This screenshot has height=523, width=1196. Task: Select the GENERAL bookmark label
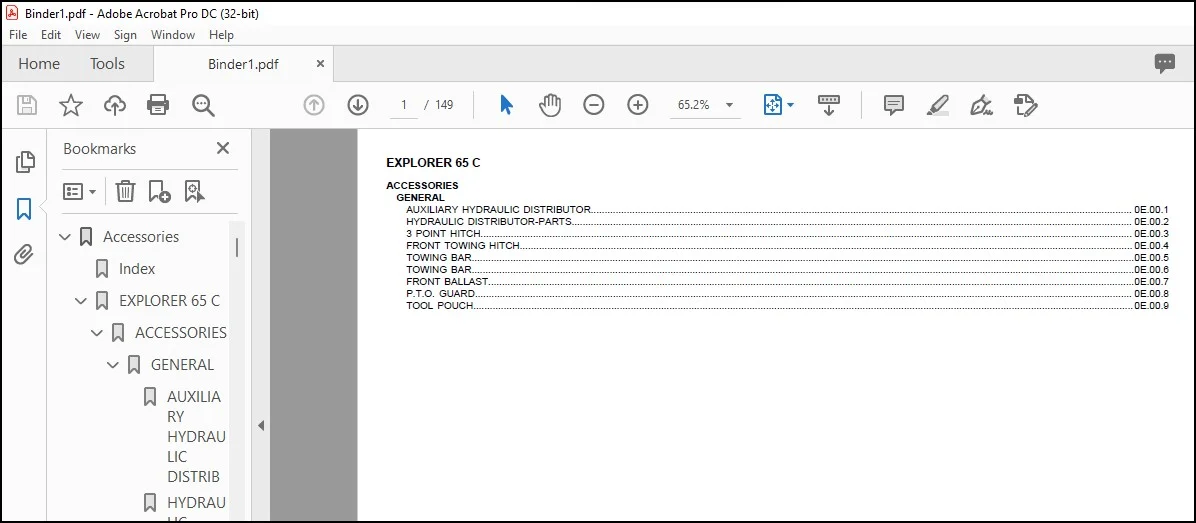pyautogui.click(x=182, y=365)
